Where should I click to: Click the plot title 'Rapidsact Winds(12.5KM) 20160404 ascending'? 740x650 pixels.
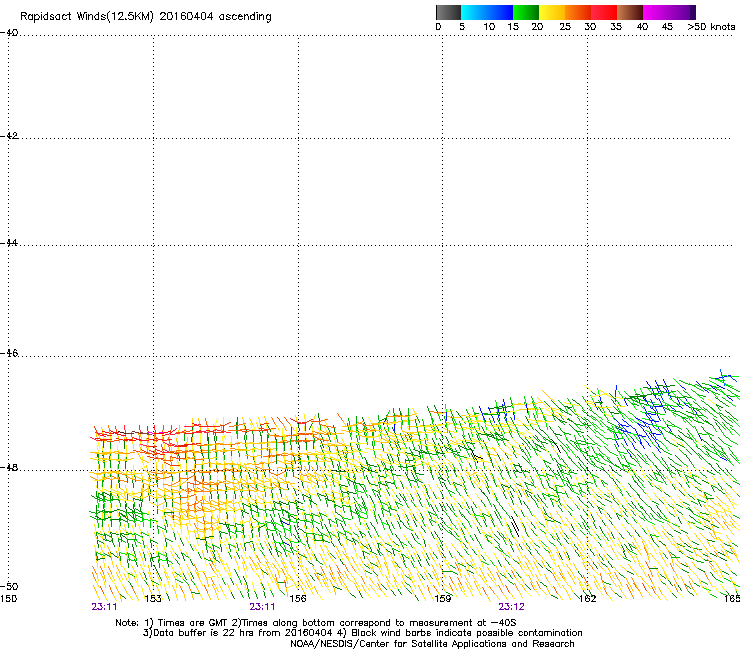pos(146,17)
